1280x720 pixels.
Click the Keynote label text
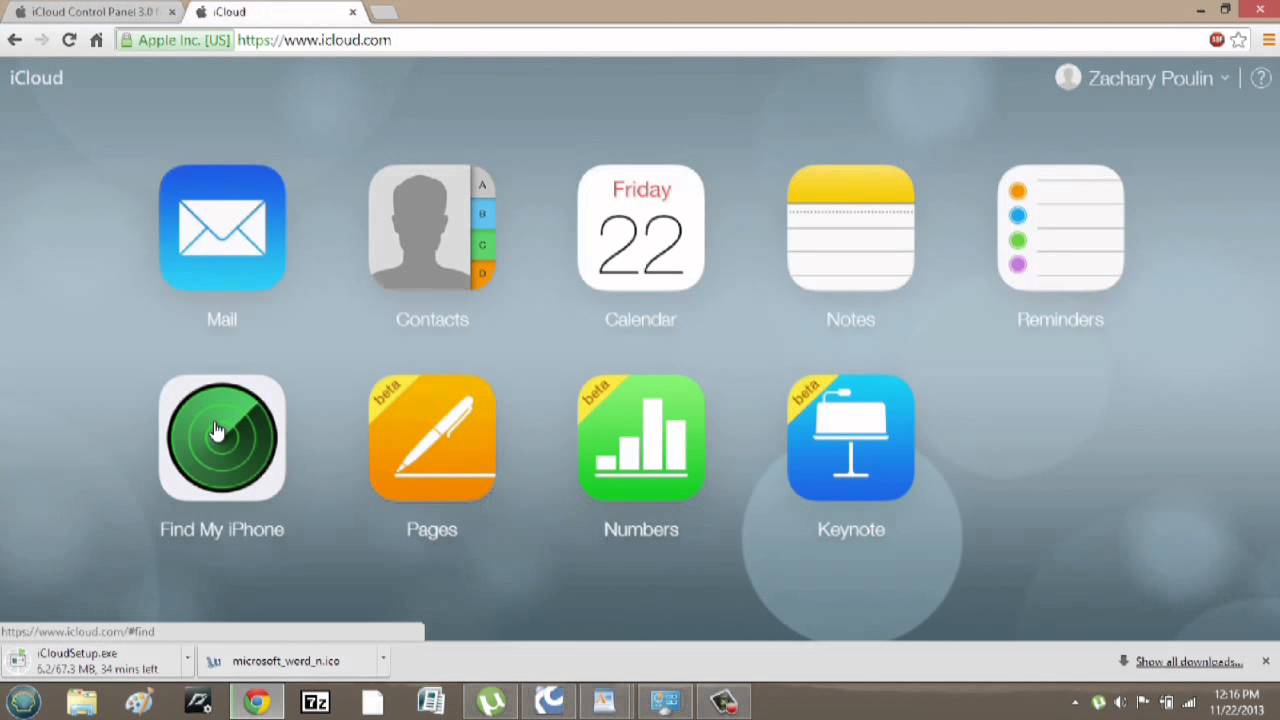[x=851, y=529]
